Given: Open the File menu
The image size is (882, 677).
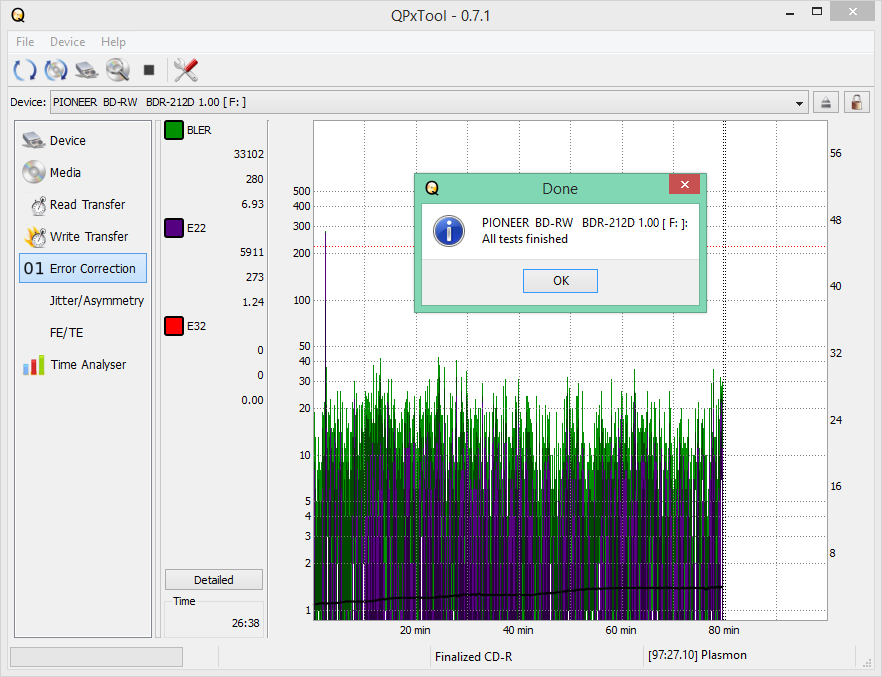Looking at the screenshot, I should (25, 42).
